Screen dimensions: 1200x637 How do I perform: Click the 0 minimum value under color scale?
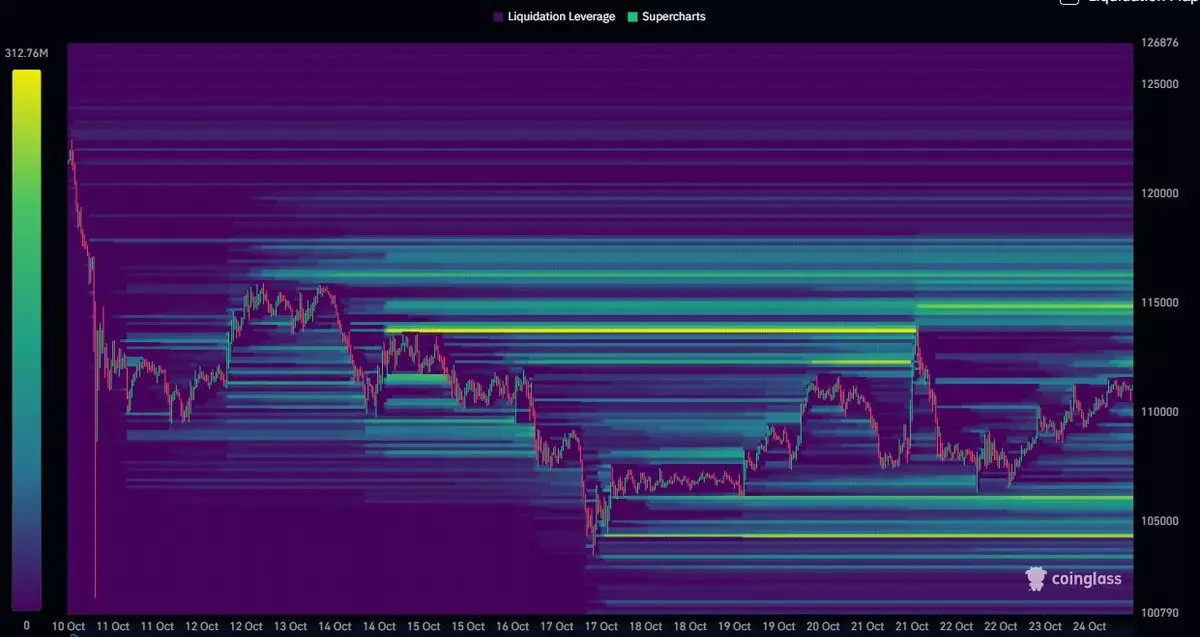(x=26, y=626)
